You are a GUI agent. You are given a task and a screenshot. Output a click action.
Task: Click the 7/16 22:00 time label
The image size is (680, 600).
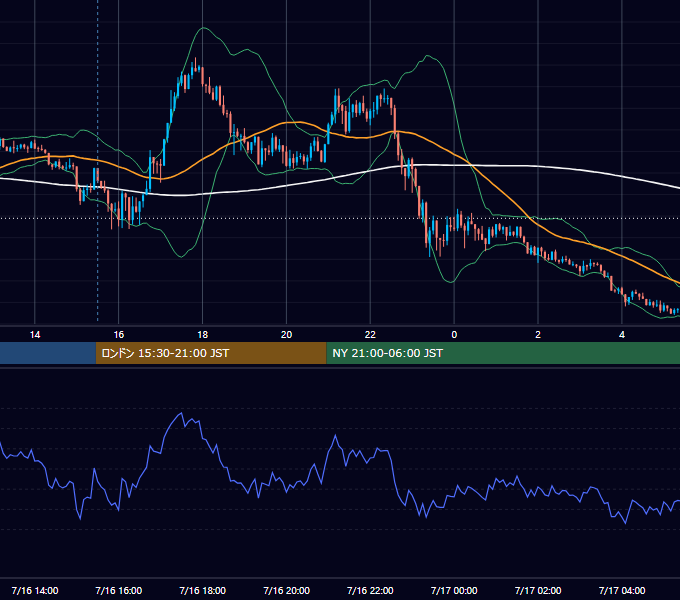370,590
